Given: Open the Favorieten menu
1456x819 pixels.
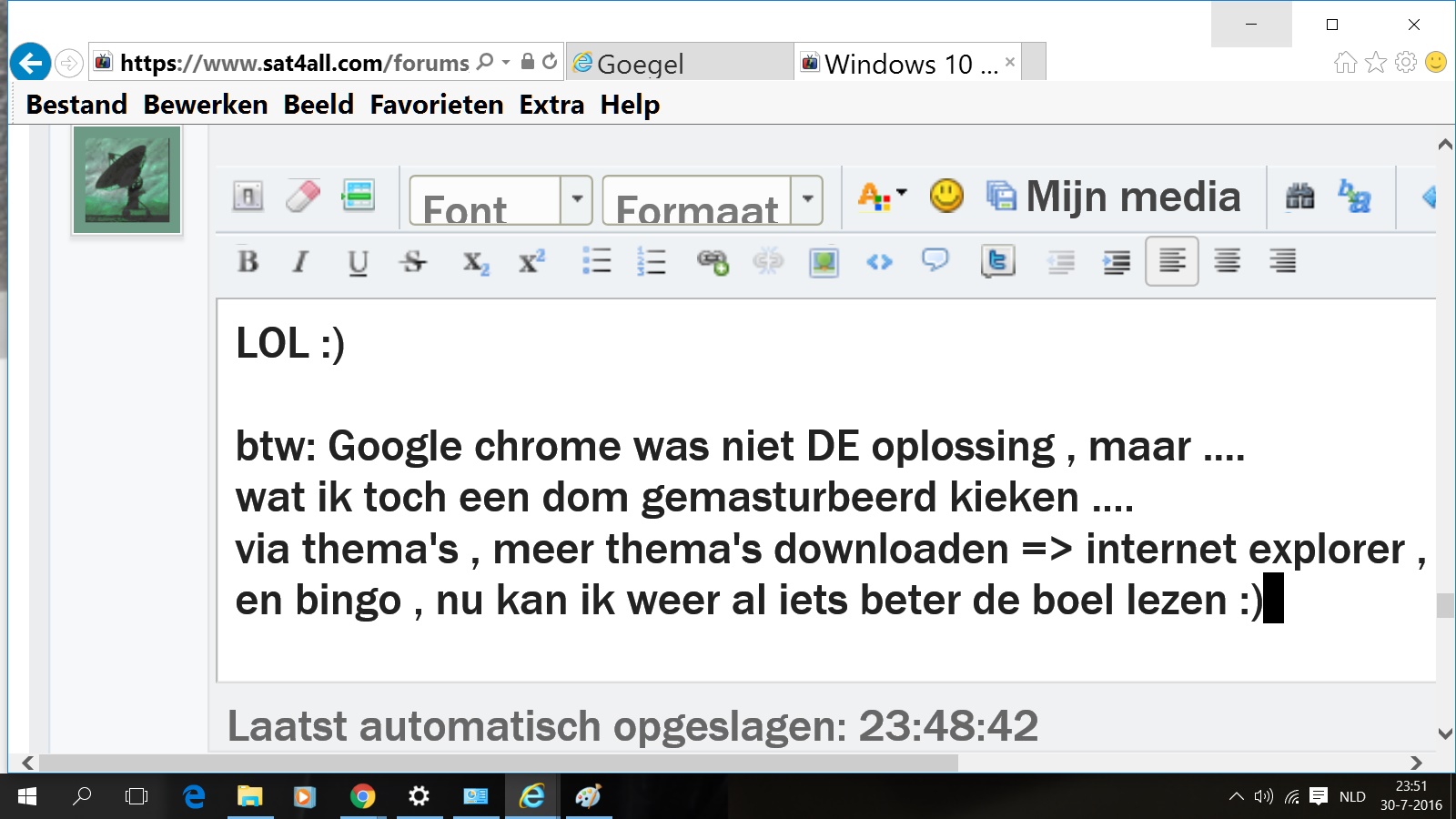Looking at the screenshot, I should (437, 105).
